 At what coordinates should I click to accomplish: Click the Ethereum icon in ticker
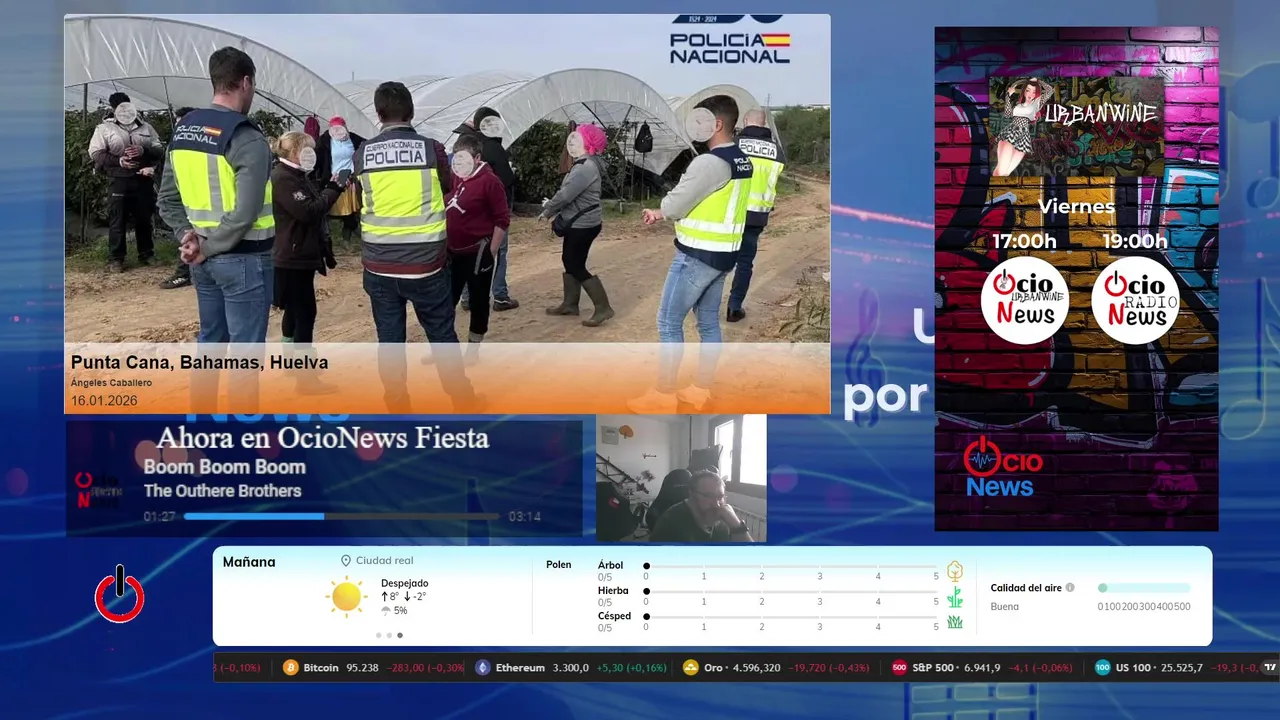pyautogui.click(x=483, y=667)
